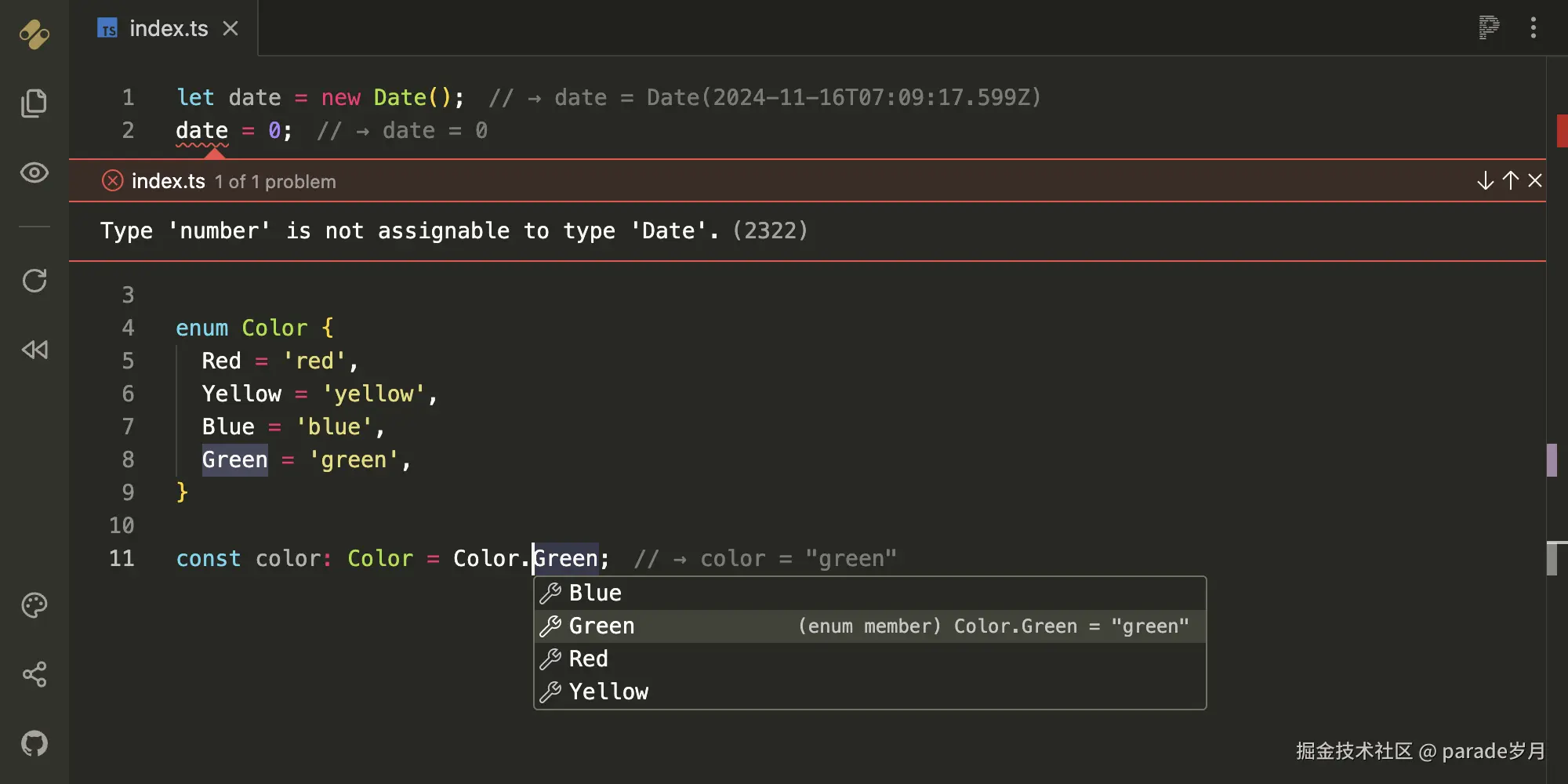This screenshot has height=784, width=1568.
Task: Dismiss the problems panel
Action: 1535,180
